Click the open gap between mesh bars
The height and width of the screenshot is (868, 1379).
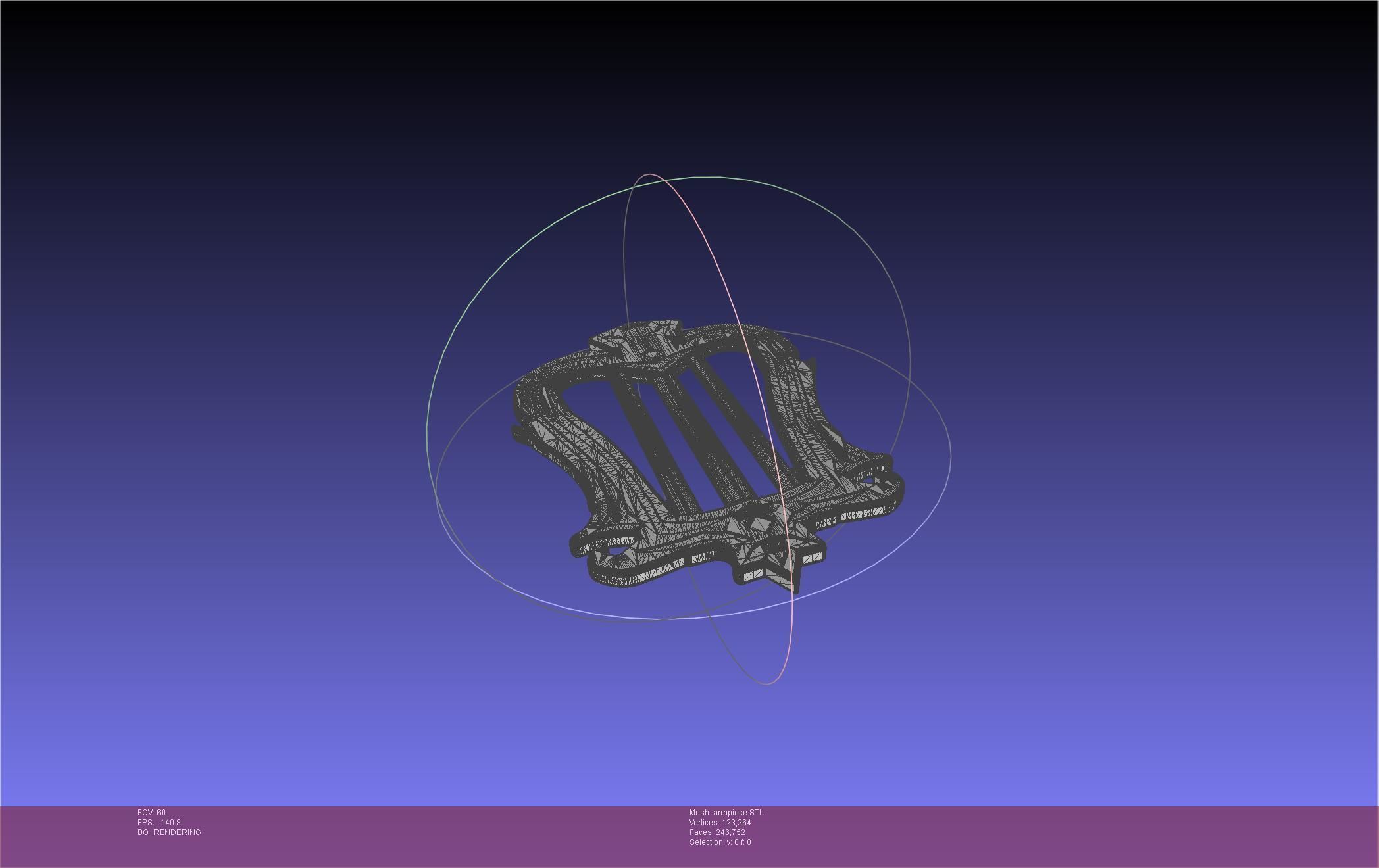[x=730, y=441]
